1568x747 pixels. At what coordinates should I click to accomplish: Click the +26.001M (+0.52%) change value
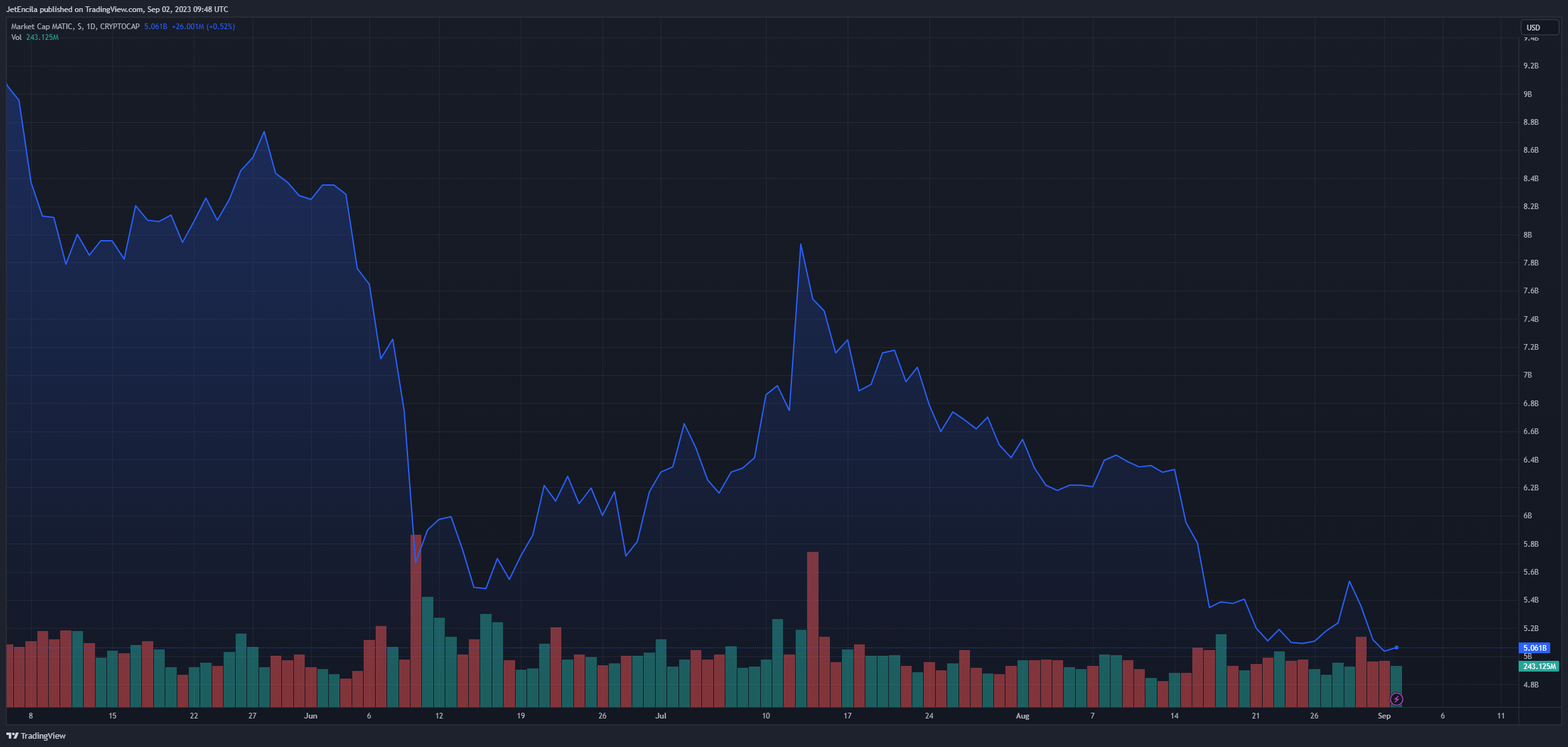(203, 27)
